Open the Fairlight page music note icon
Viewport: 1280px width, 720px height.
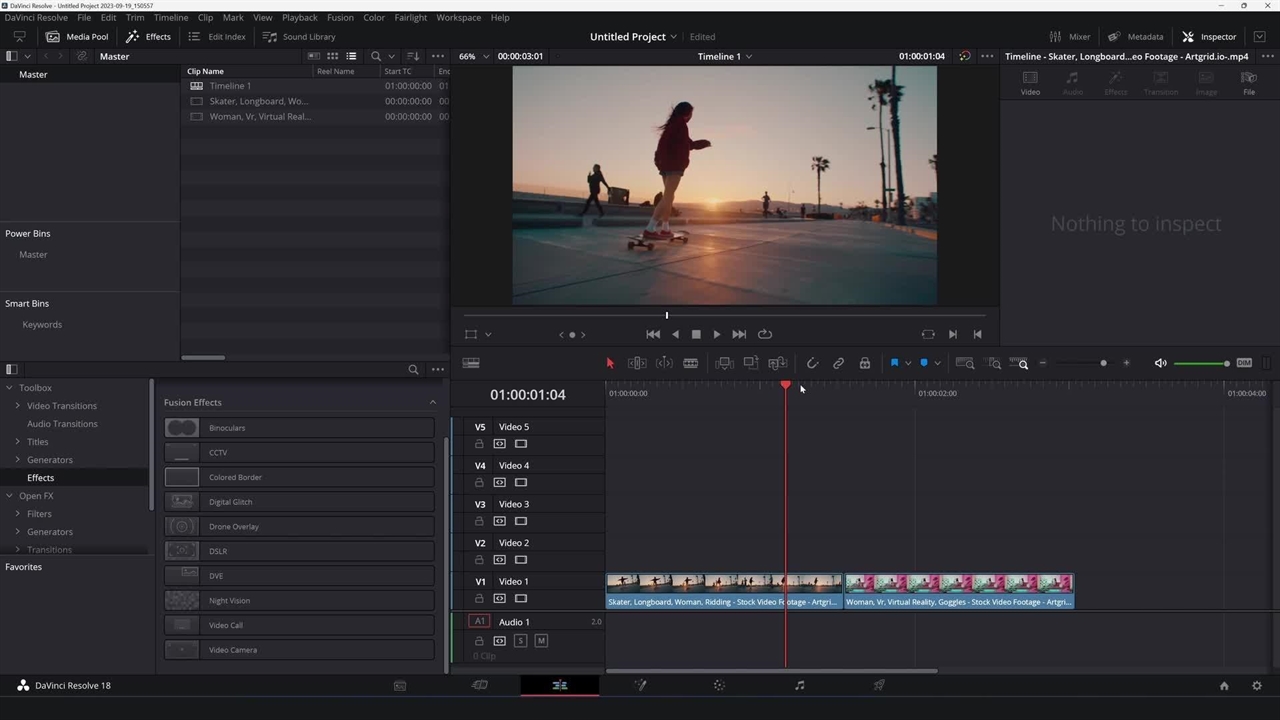tap(799, 685)
